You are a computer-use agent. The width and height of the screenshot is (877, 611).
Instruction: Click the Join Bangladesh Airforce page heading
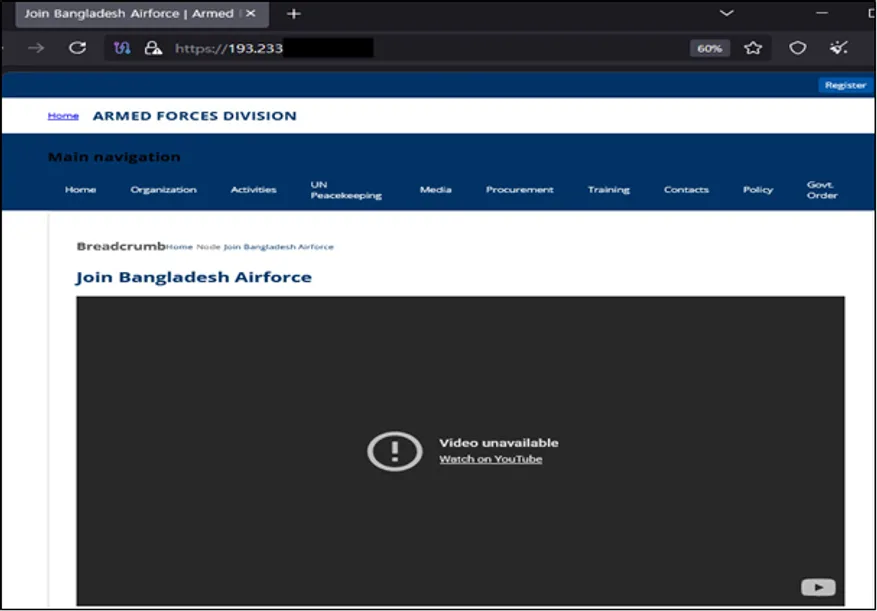click(x=194, y=277)
